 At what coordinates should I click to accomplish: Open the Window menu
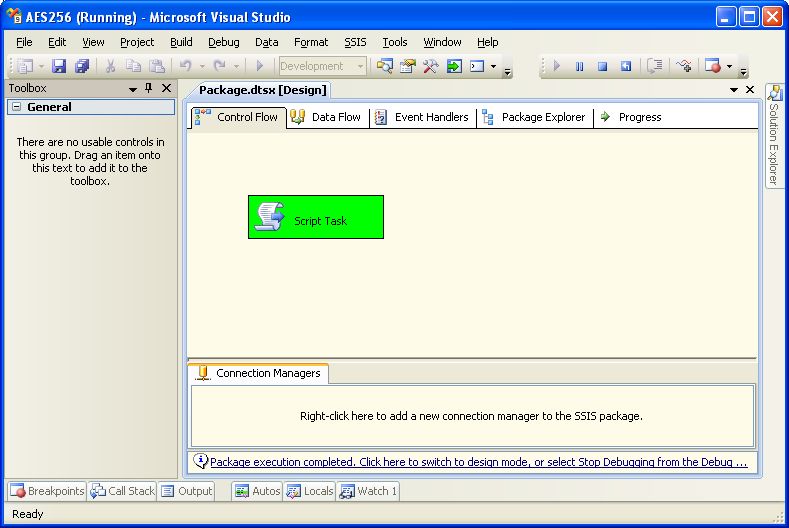[442, 42]
